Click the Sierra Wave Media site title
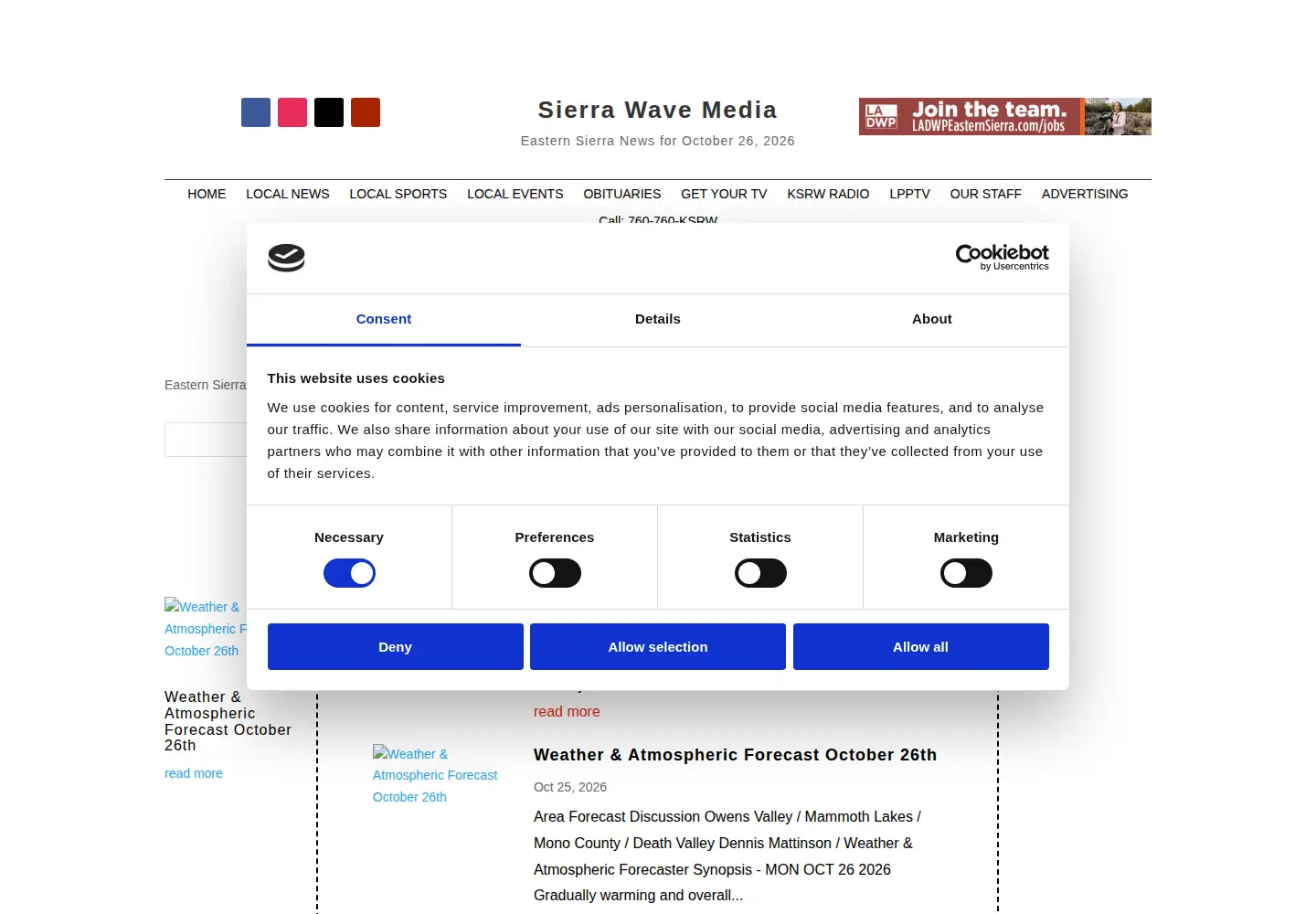 (658, 110)
